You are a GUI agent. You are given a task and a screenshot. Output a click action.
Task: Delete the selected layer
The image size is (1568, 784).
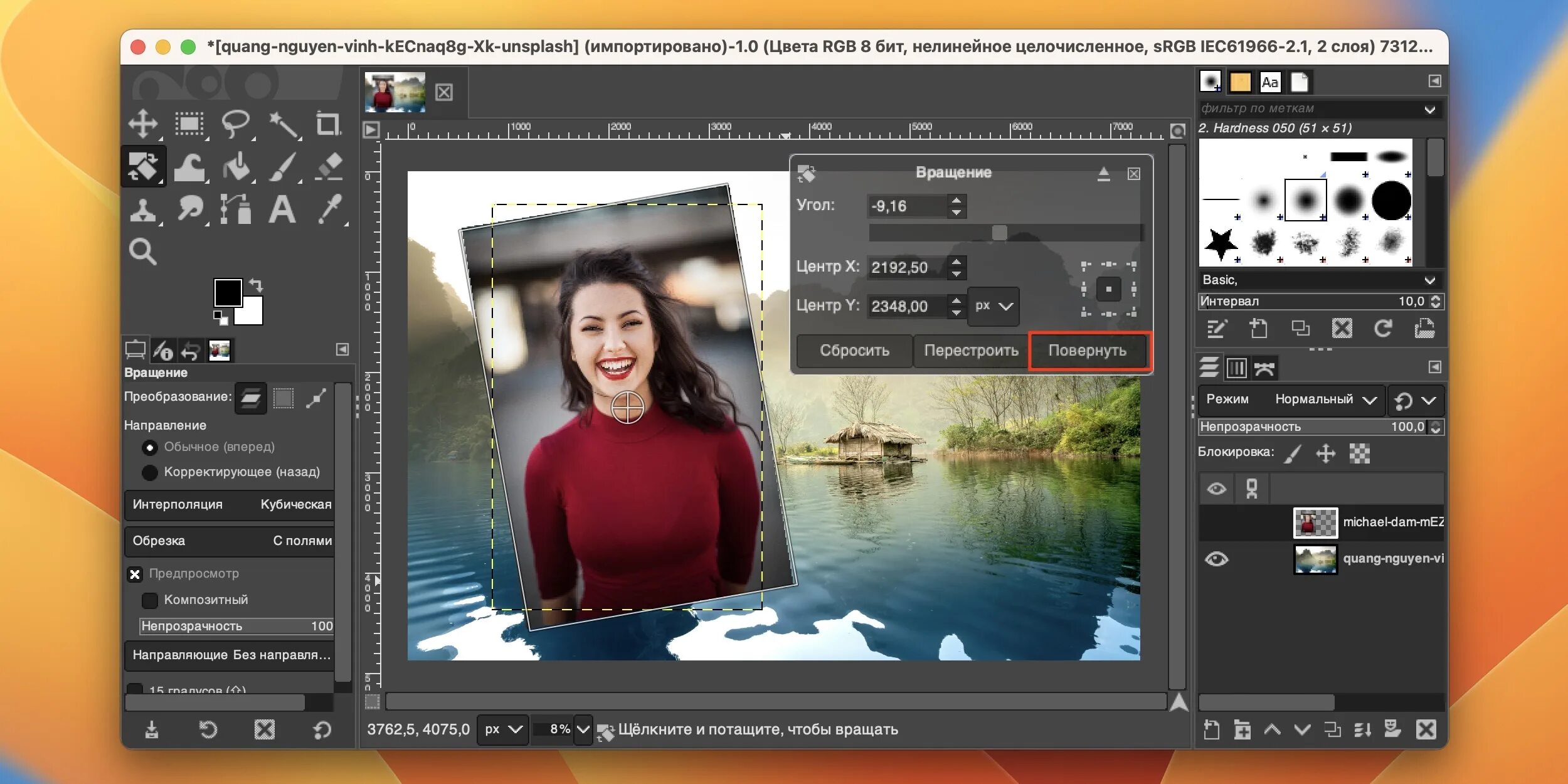(1426, 729)
